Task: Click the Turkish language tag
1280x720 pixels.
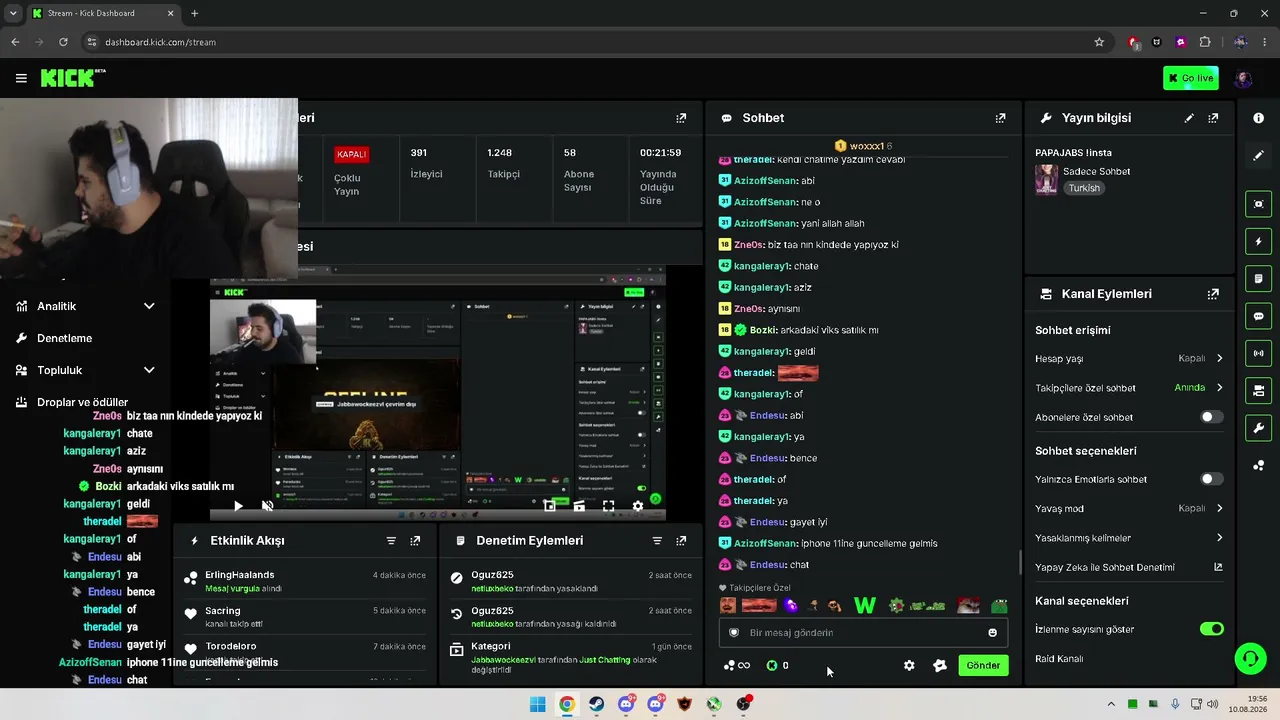Action: click(x=1084, y=188)
